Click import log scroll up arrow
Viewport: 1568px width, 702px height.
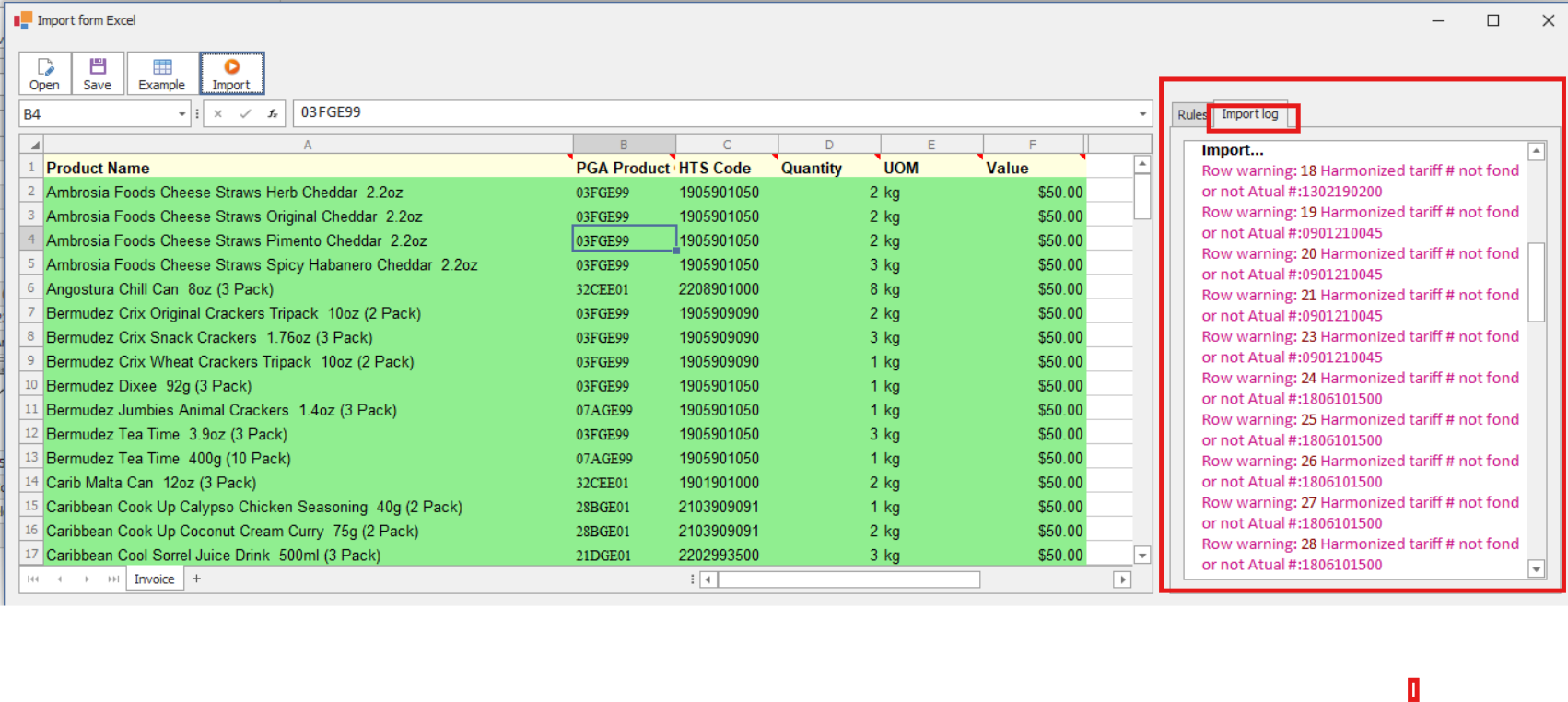pyautogui.click(x=1536, y=151)
